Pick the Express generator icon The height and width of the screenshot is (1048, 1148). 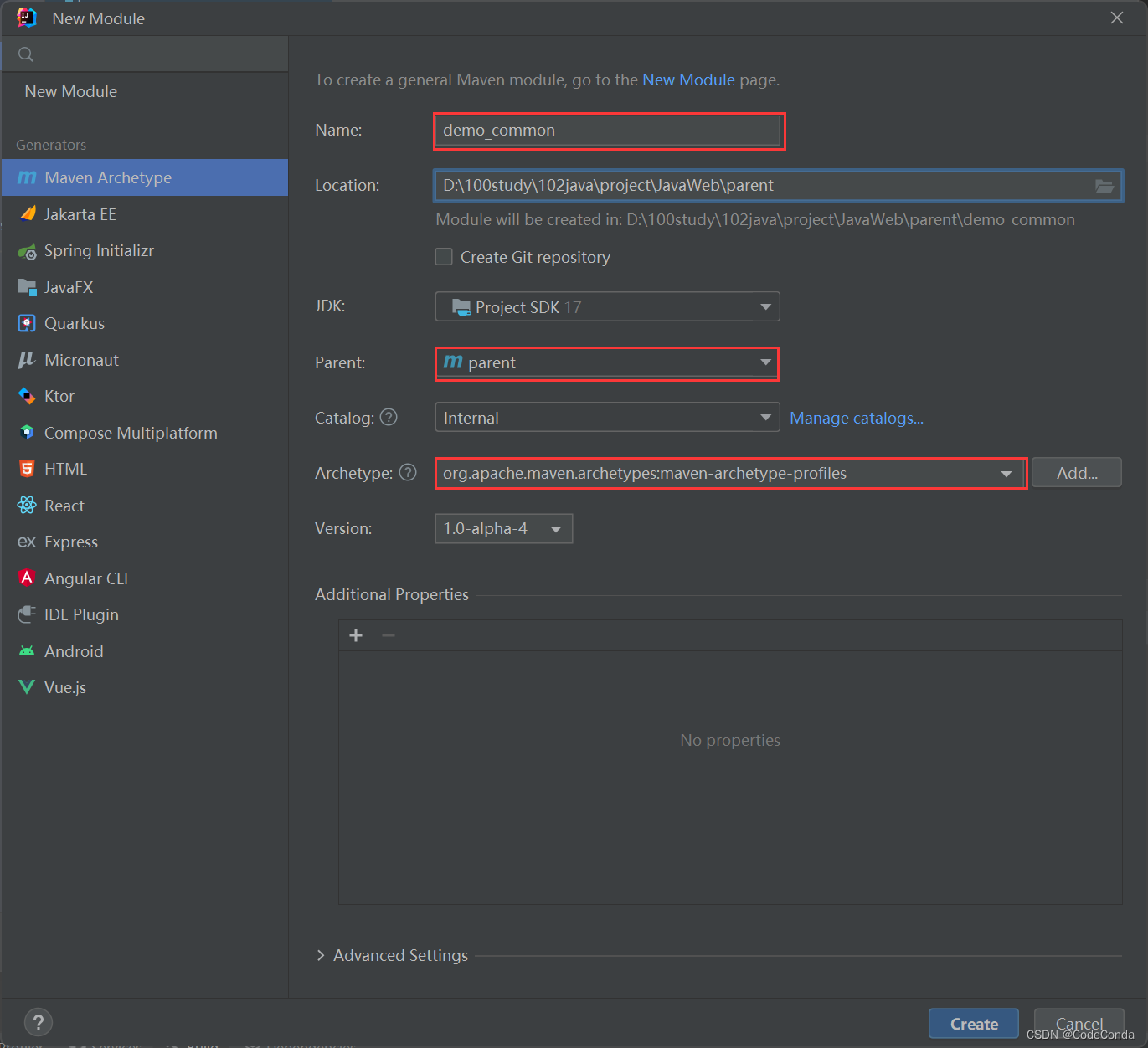click(x=28, y=542)
